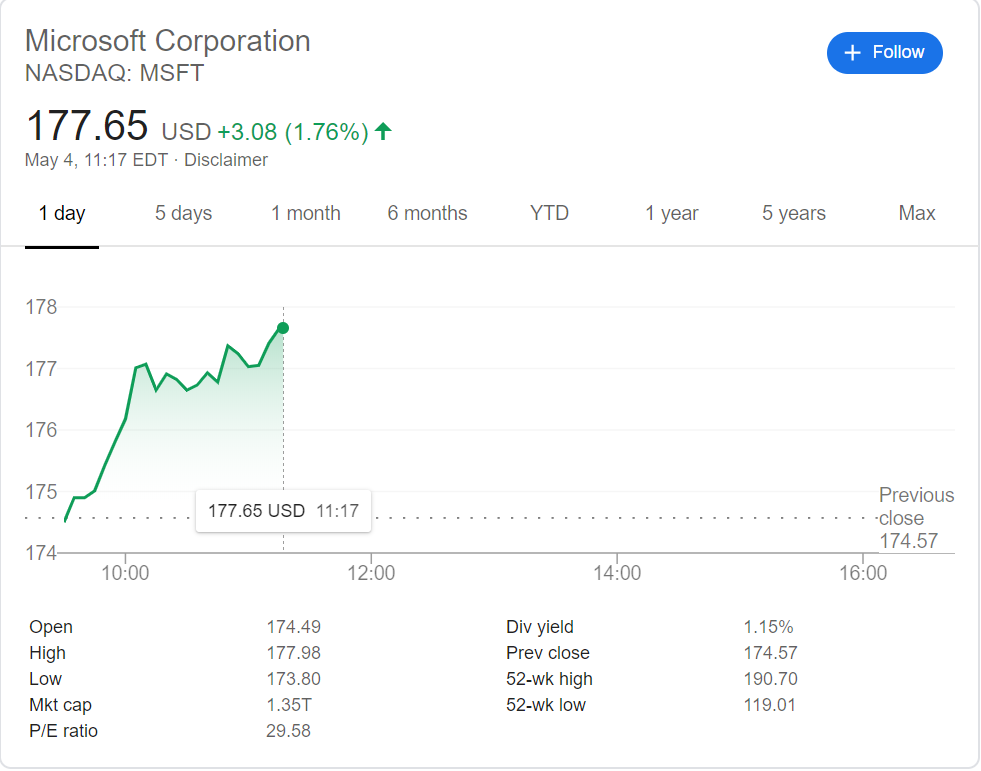Select the YTD range tab
981x771 pixels.
click(549, 213)
